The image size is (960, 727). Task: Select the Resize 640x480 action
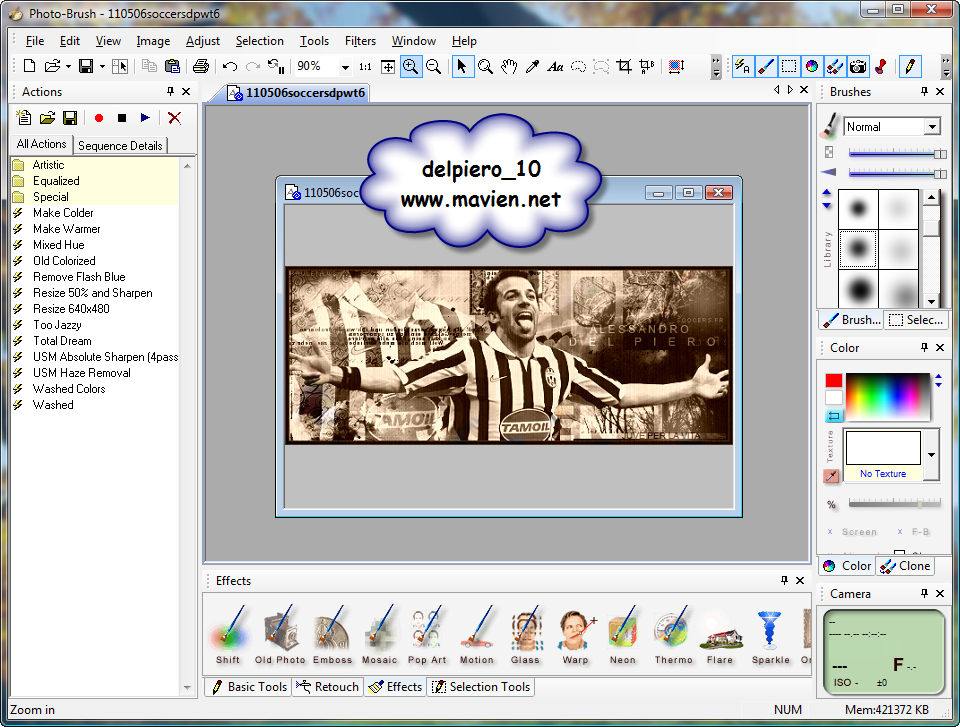click(71, 309)
